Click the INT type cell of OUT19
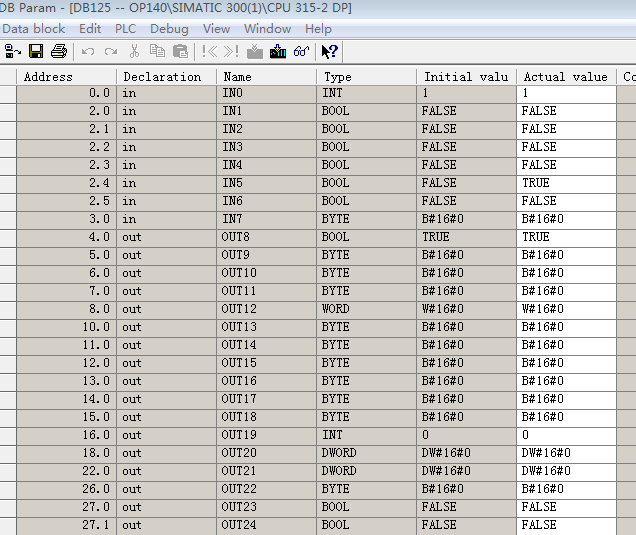The width and height of the screenshot is (636, 535). [x=367, y=435]
